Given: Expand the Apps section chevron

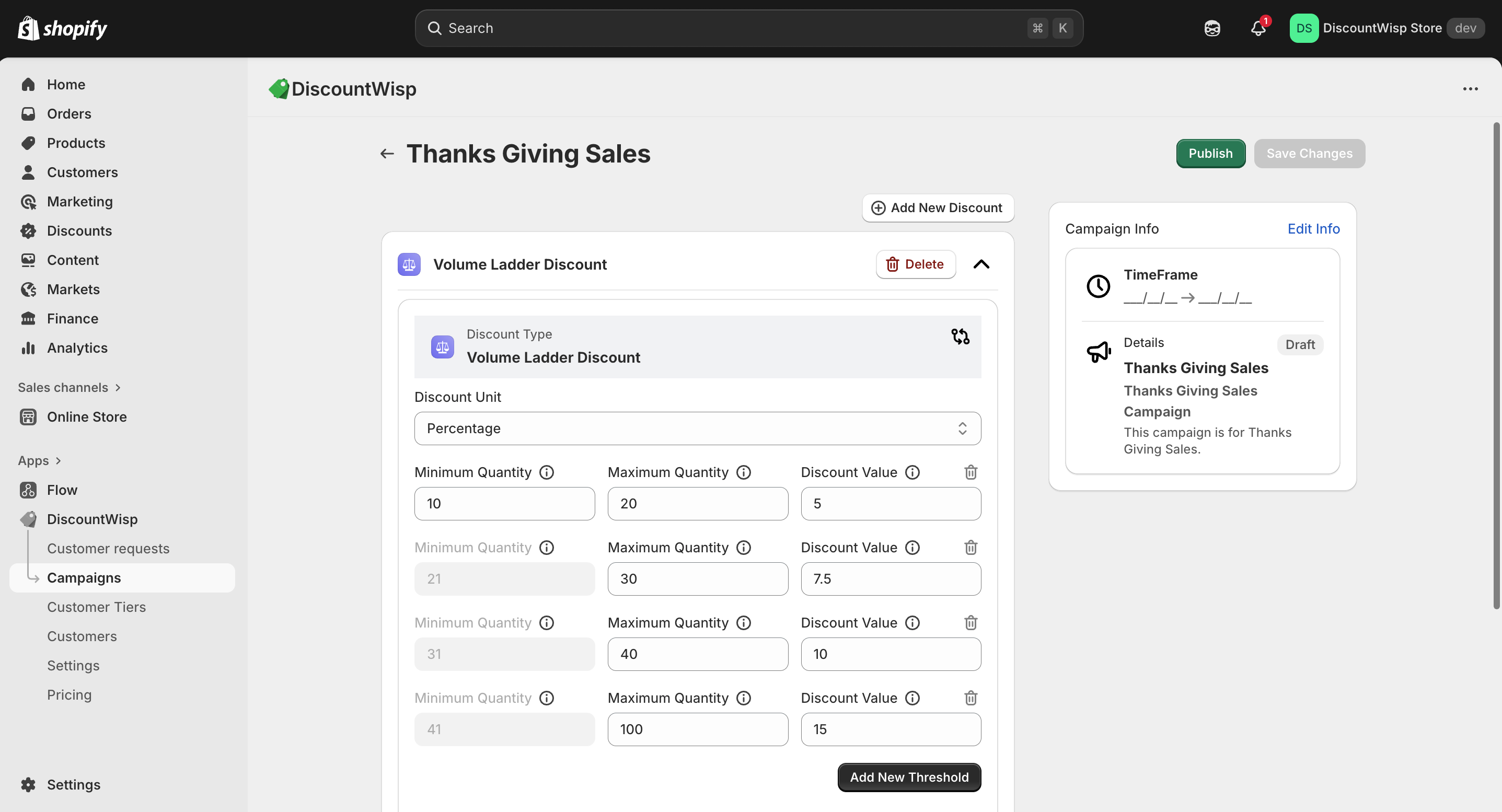Looking at the screenshot, I should pyautogui.click(x=57, y=460).
